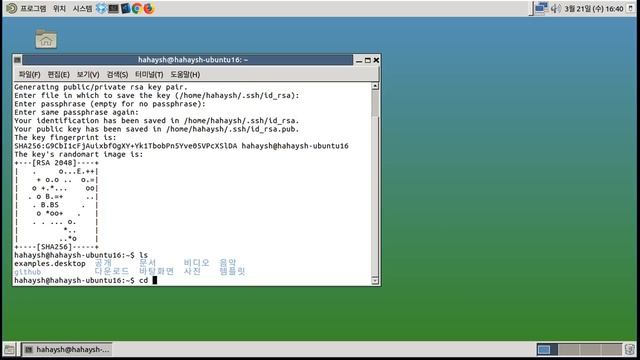This screenshot has width=640, height=360.
Task: Click the SHA256 fingerprint line in the terminal
Action: point(181,146)
